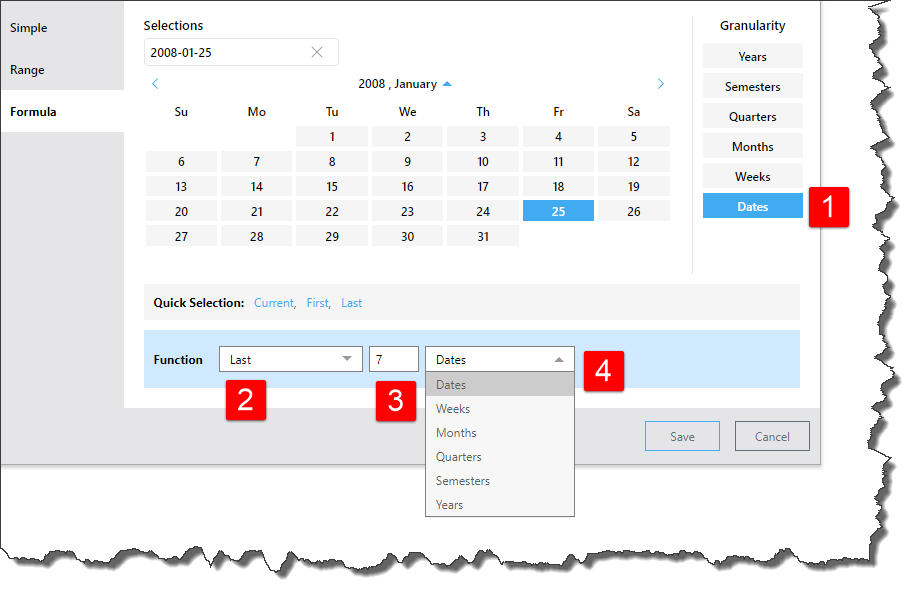Clear the 2008-01-25 selection with the X icon

click(x=317, y=52)
